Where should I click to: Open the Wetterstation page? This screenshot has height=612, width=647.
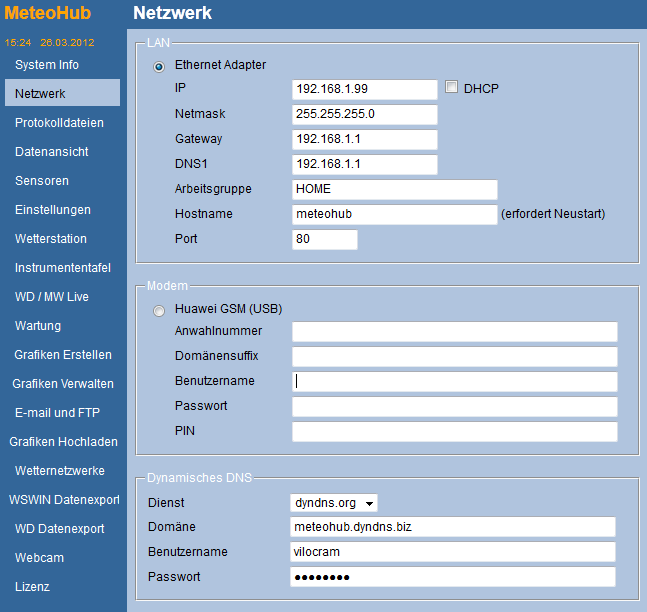pyautogui.click(x=50, y=239)
